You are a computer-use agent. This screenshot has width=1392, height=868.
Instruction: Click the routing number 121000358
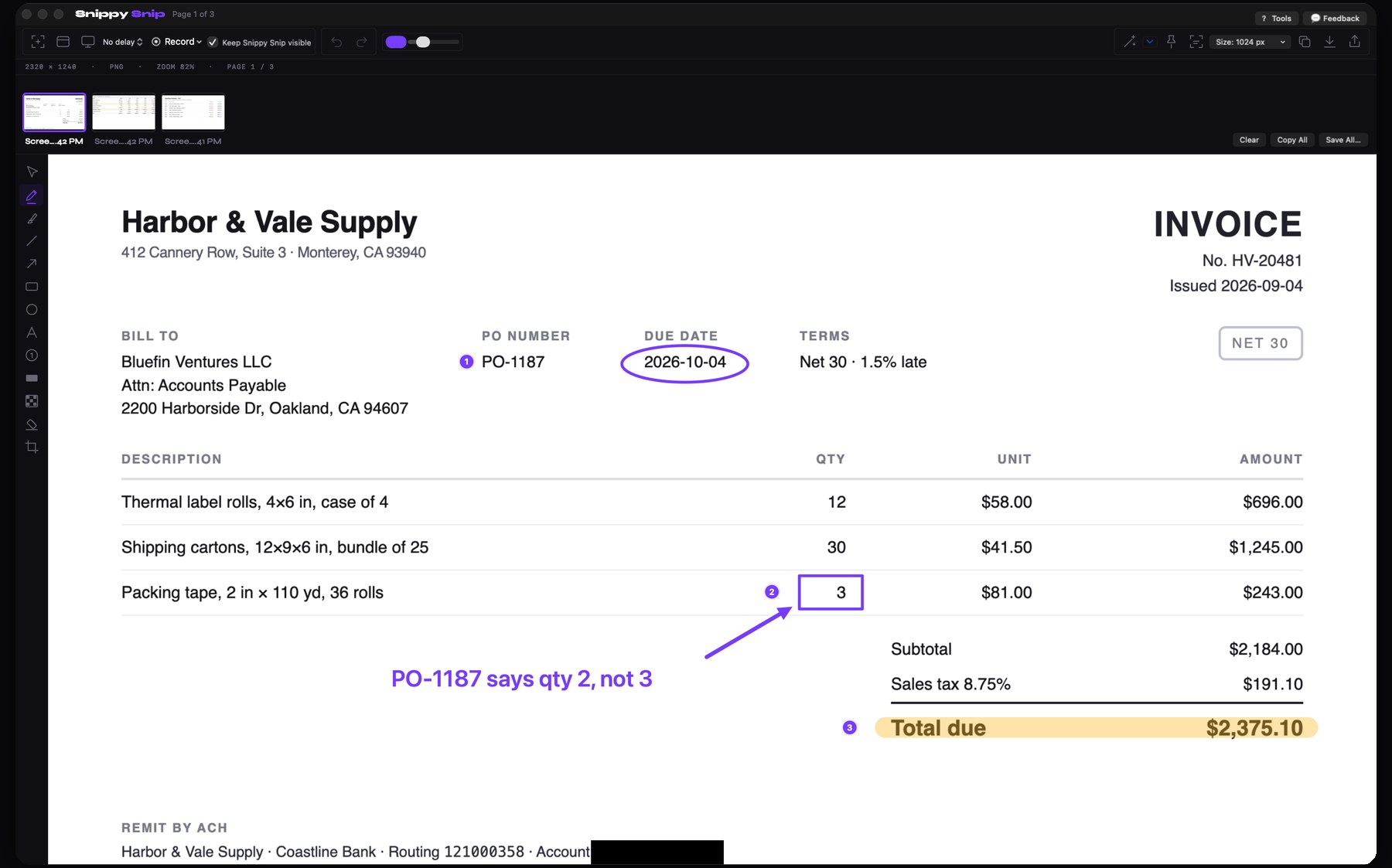click(x=484, y=852)
